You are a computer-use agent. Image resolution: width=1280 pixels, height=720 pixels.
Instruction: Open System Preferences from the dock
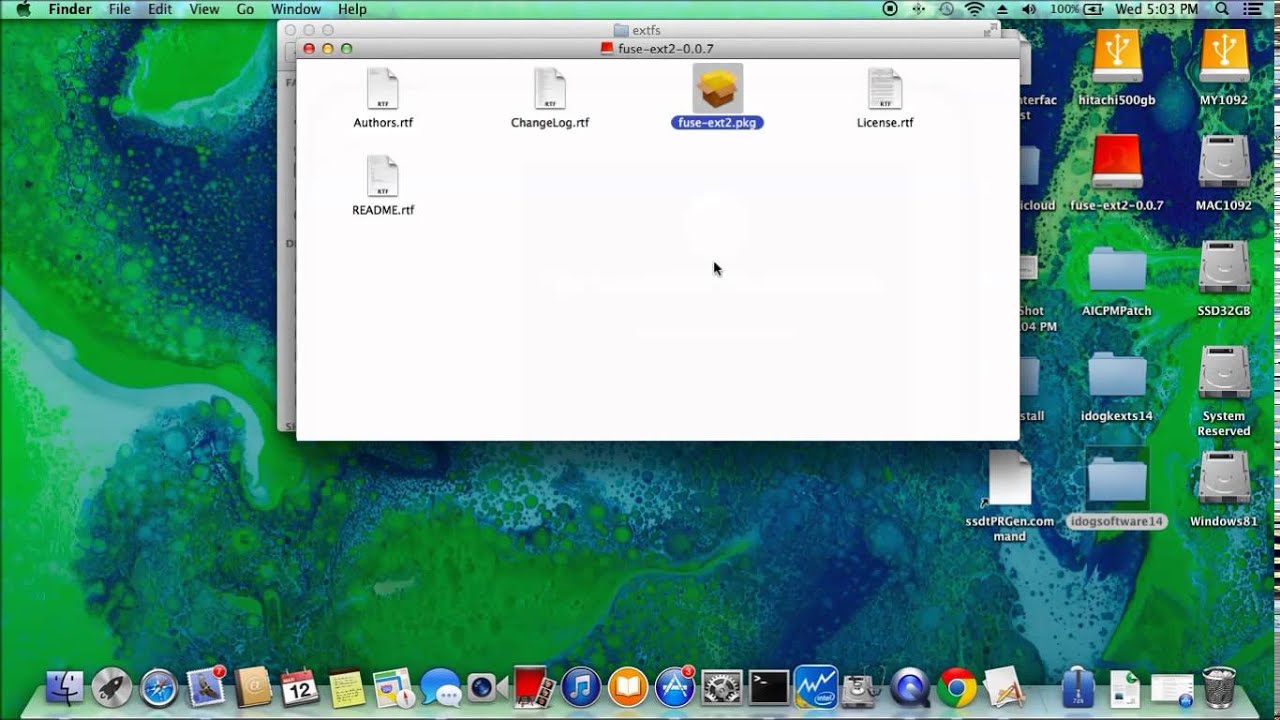(722, 688)
